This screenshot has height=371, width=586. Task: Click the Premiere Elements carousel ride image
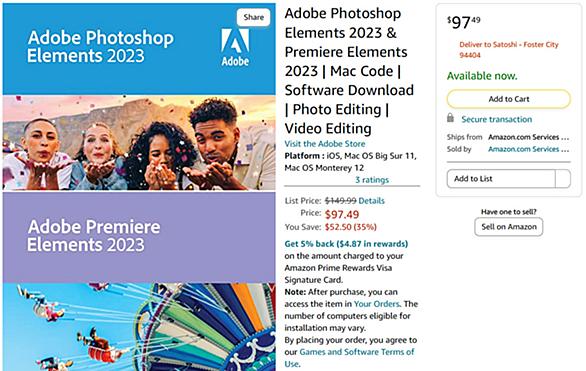click(139, 327)
